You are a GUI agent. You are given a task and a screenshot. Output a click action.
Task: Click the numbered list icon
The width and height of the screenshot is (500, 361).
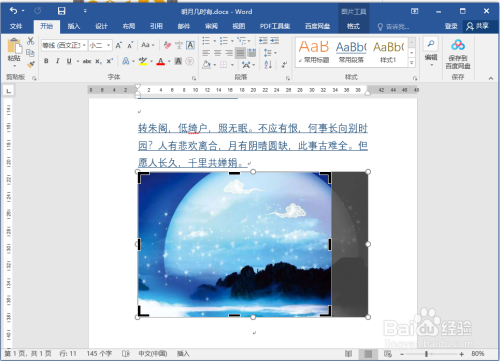point(224,41)
